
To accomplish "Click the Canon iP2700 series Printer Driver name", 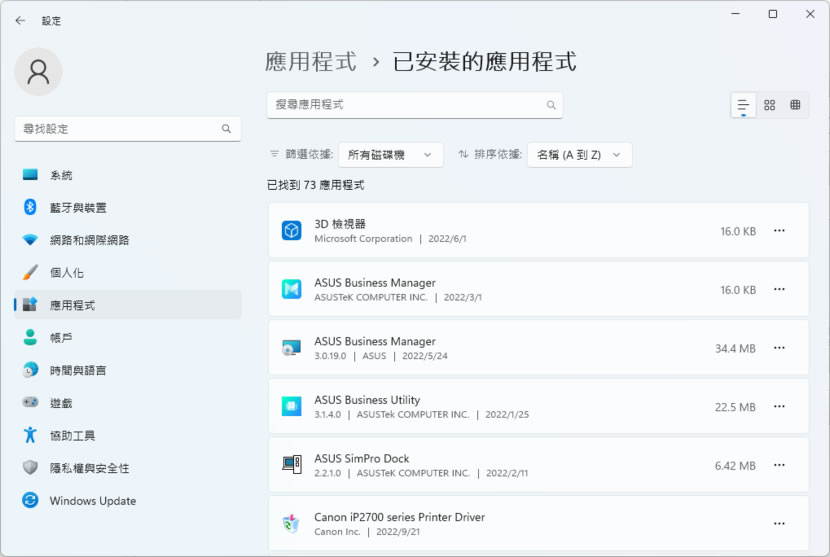I will click(x=399, y=517).
